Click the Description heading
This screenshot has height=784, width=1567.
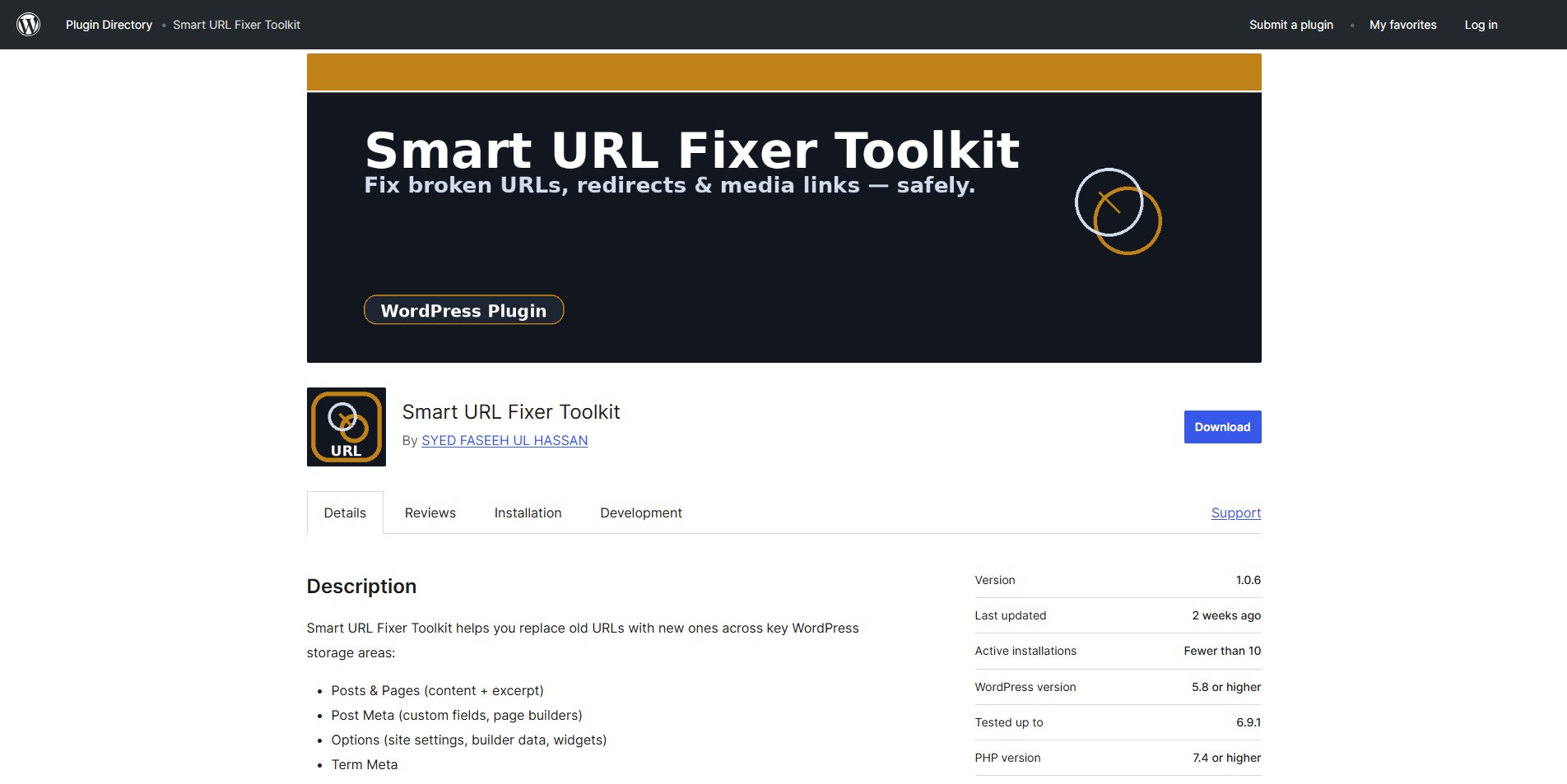tap(361, 587)
